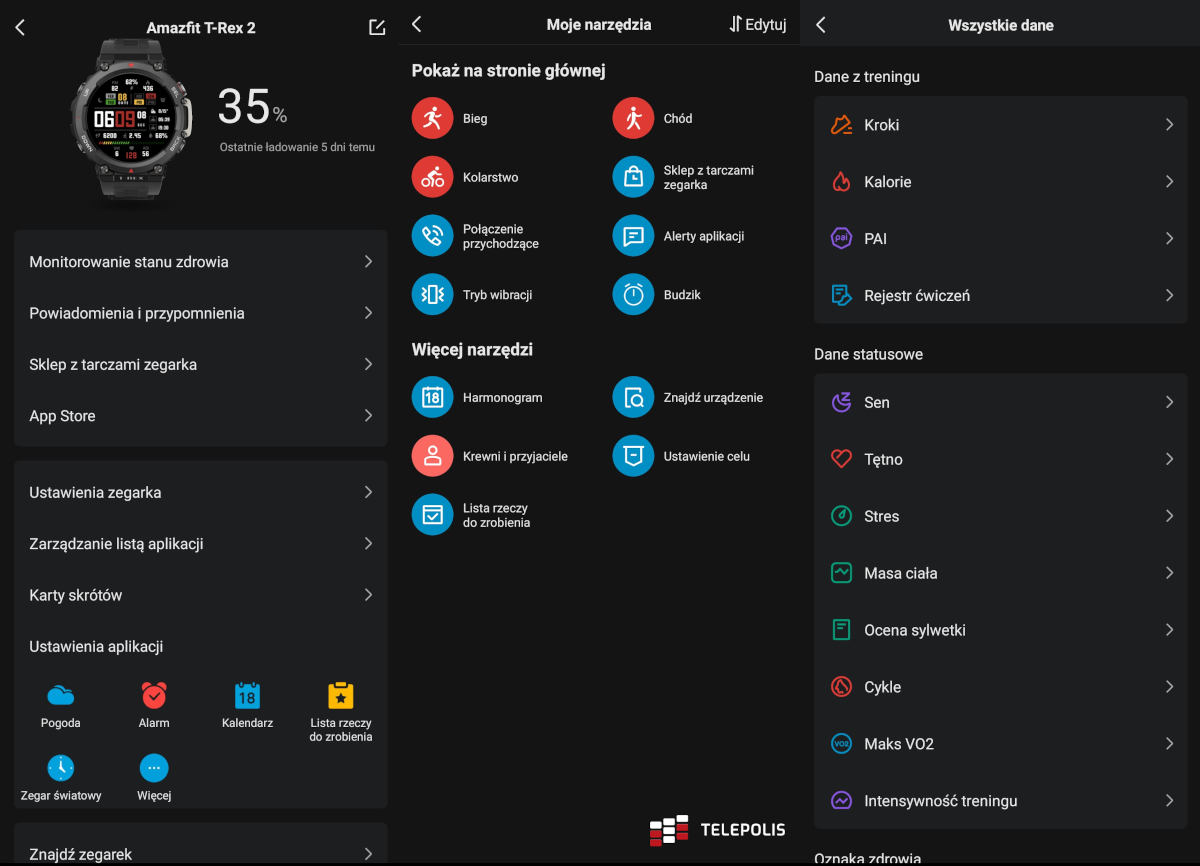Open Harmonogram schedule tool

[432, 398]
